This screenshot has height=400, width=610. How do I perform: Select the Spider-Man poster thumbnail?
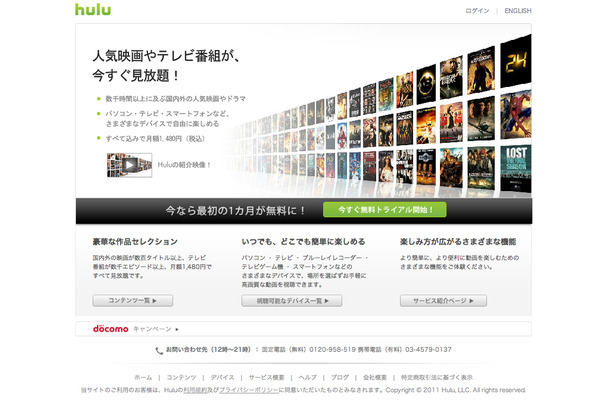(x=516, y=115)
